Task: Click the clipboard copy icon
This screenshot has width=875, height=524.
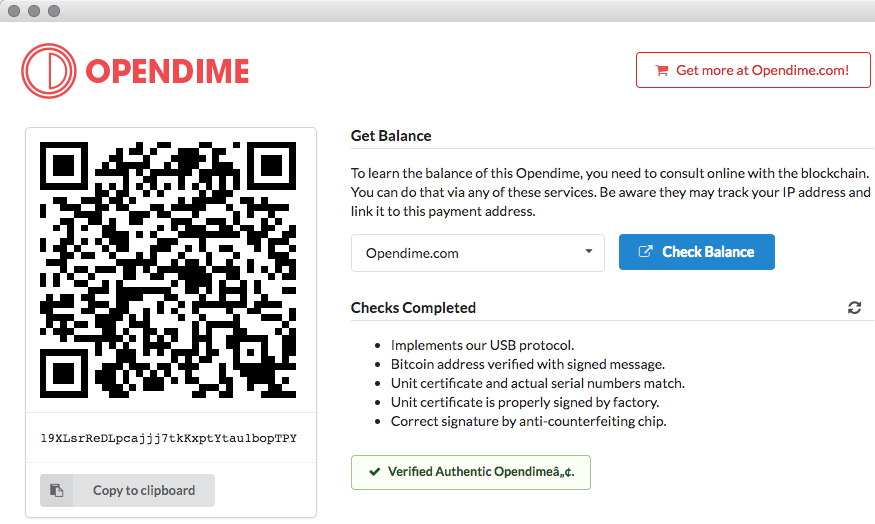Action: coord(56,491)
